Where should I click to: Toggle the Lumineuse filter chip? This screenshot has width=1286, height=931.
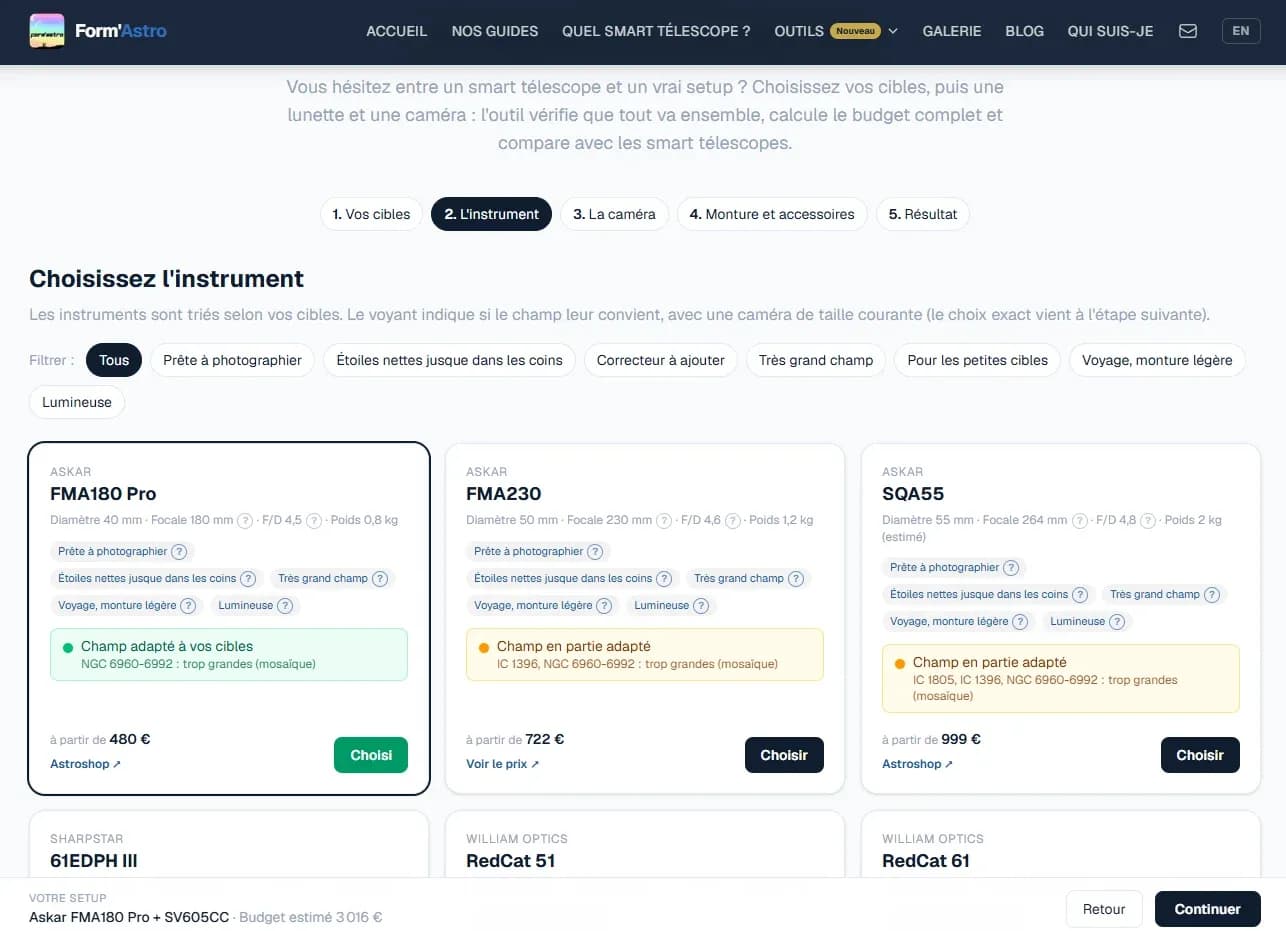tap(77, 402)
